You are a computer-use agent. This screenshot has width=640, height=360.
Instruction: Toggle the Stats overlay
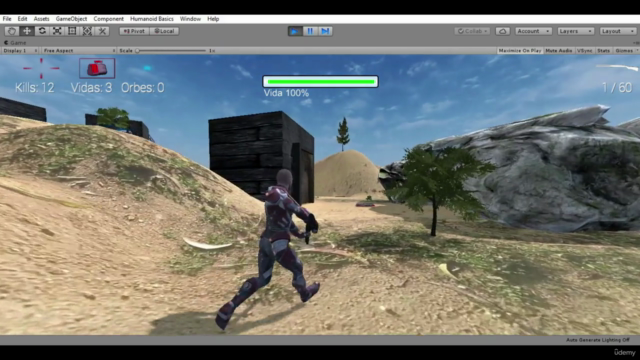(603, 51)
